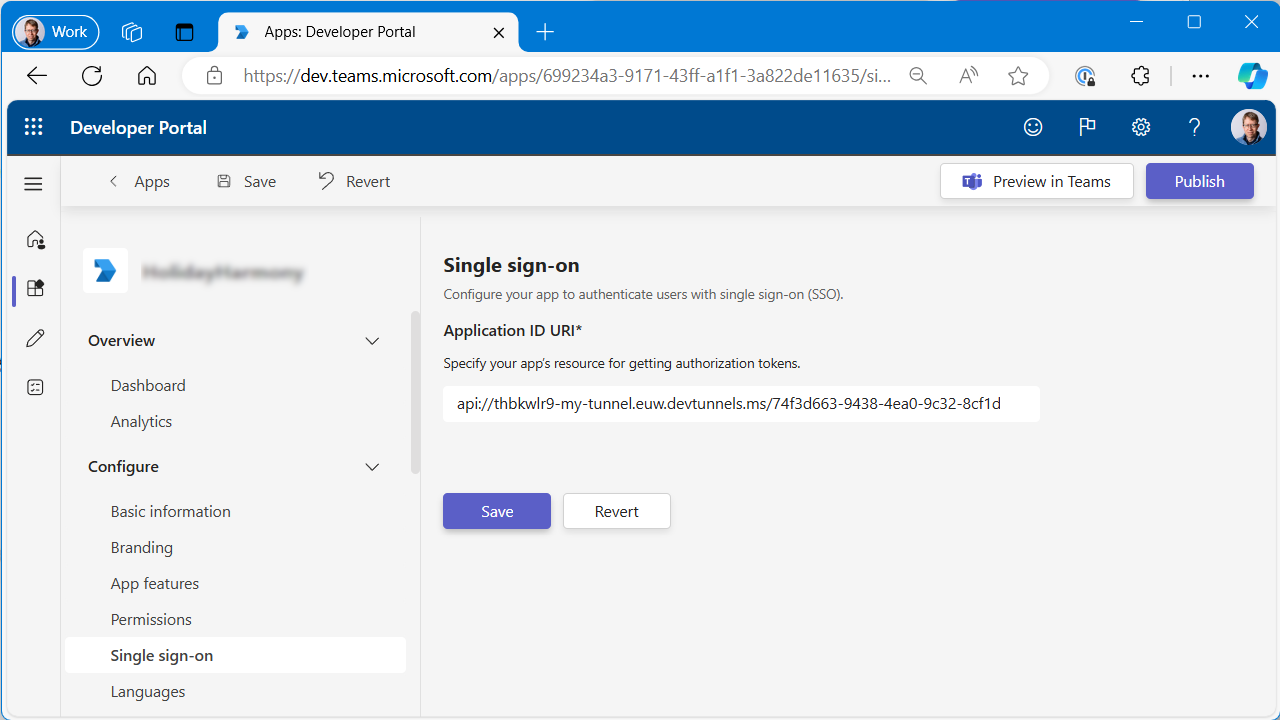Screen dimensions: 1280x720
Task: Select Single sign-on in the sidebar
Action: 235,655
